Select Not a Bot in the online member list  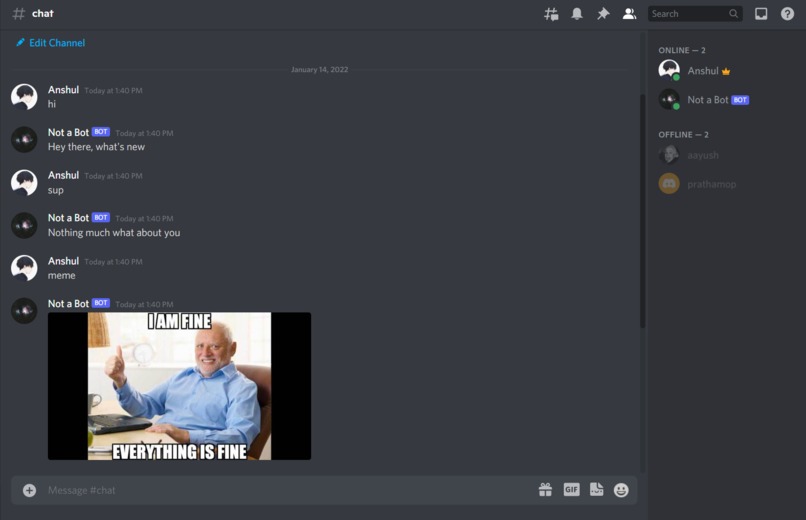[725, 100]
